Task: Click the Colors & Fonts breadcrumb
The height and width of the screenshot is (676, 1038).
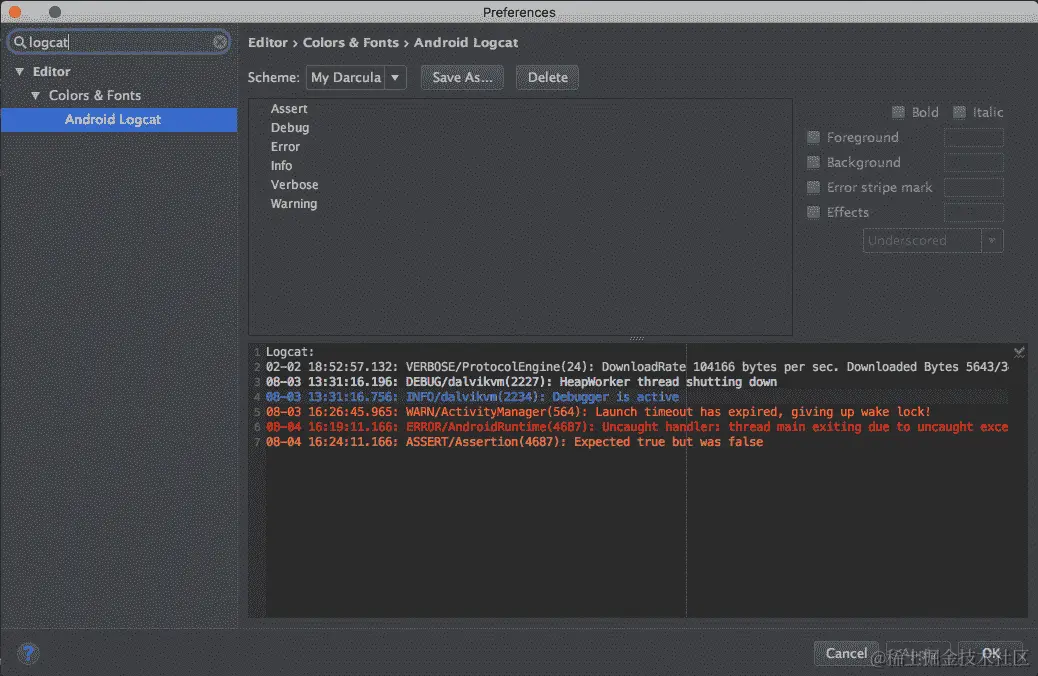Action: [x=351, y=42]
